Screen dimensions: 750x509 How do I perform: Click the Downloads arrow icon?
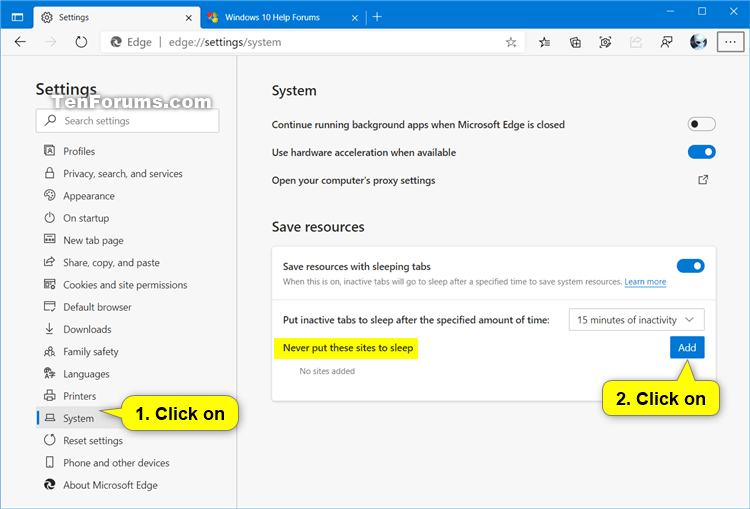(49, 329)
